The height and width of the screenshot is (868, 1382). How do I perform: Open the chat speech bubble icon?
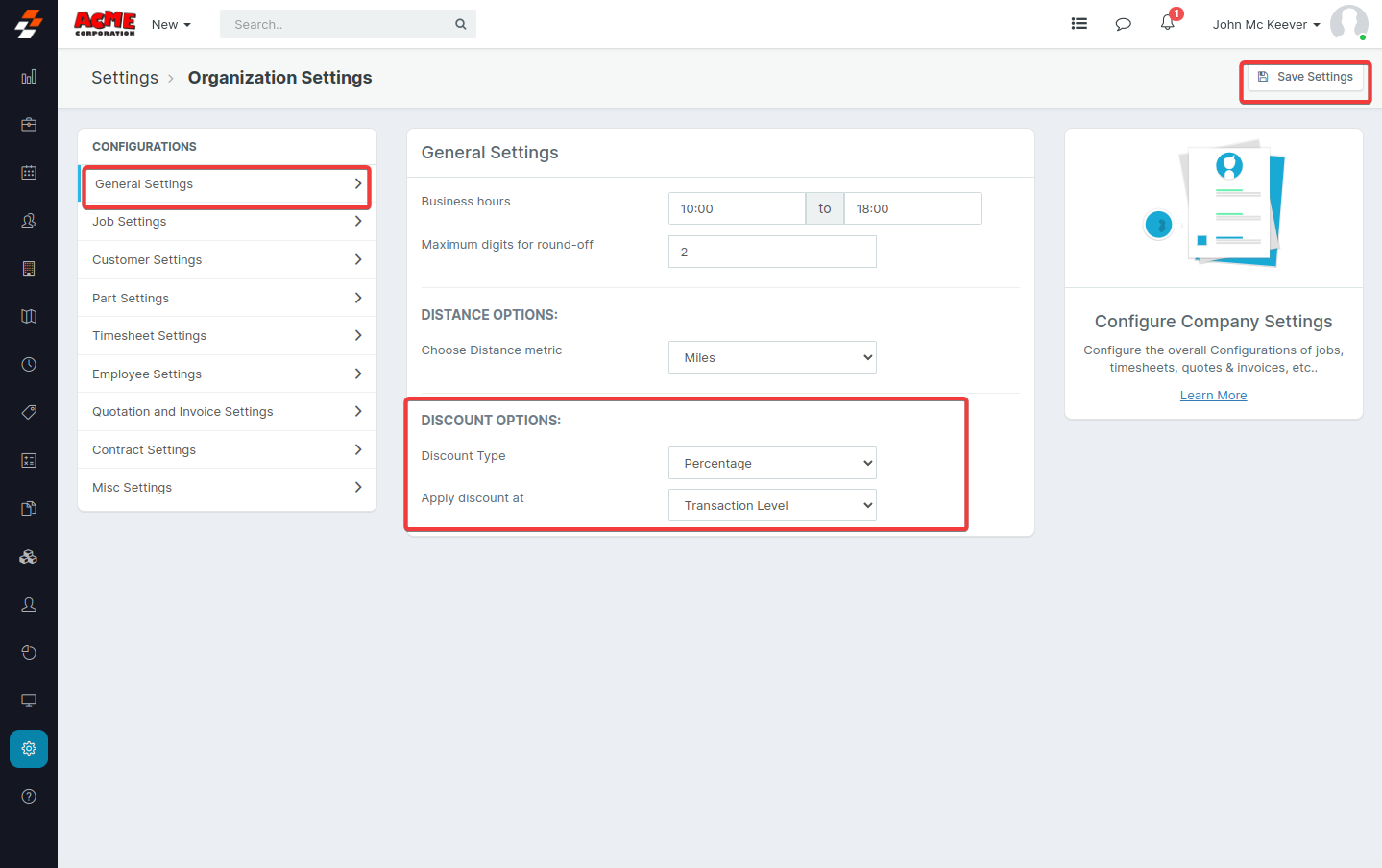pyautogui.click(x=1123, y=24)
